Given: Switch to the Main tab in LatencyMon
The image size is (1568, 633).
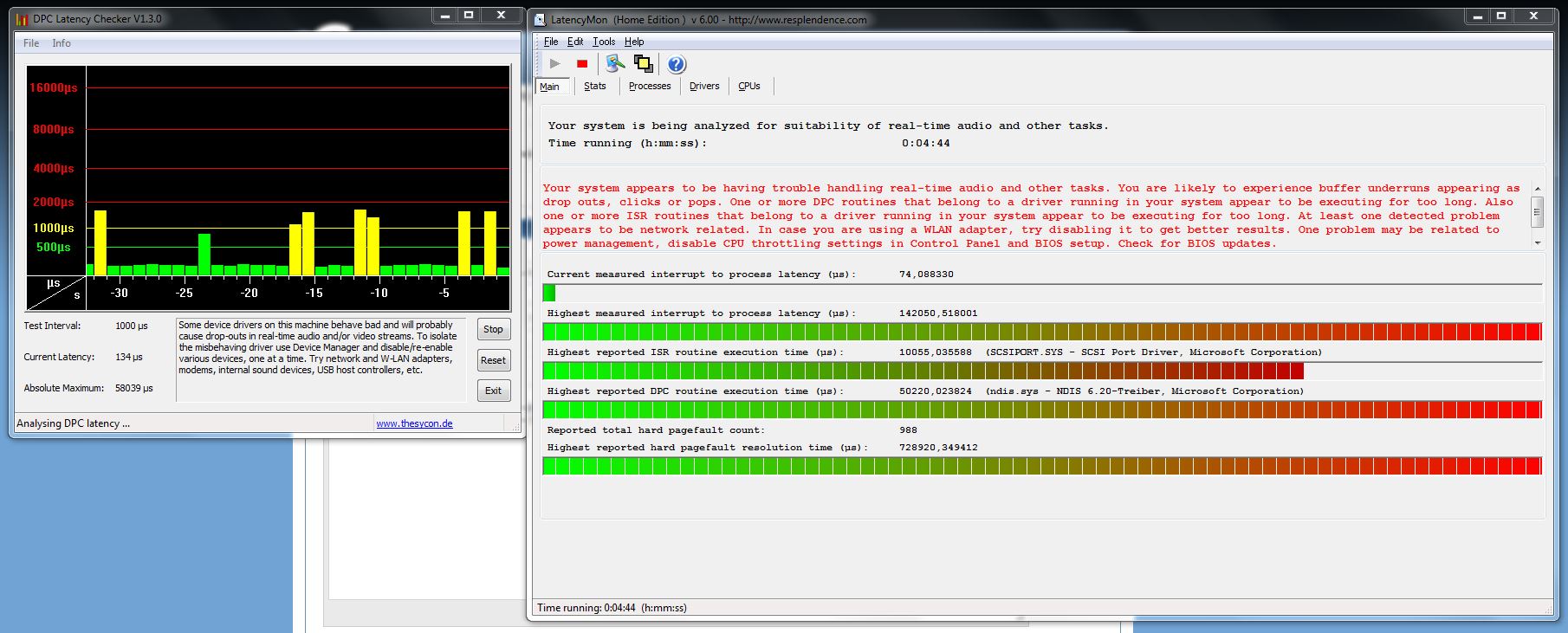Looking at the screenshot, I should (550, 87).
